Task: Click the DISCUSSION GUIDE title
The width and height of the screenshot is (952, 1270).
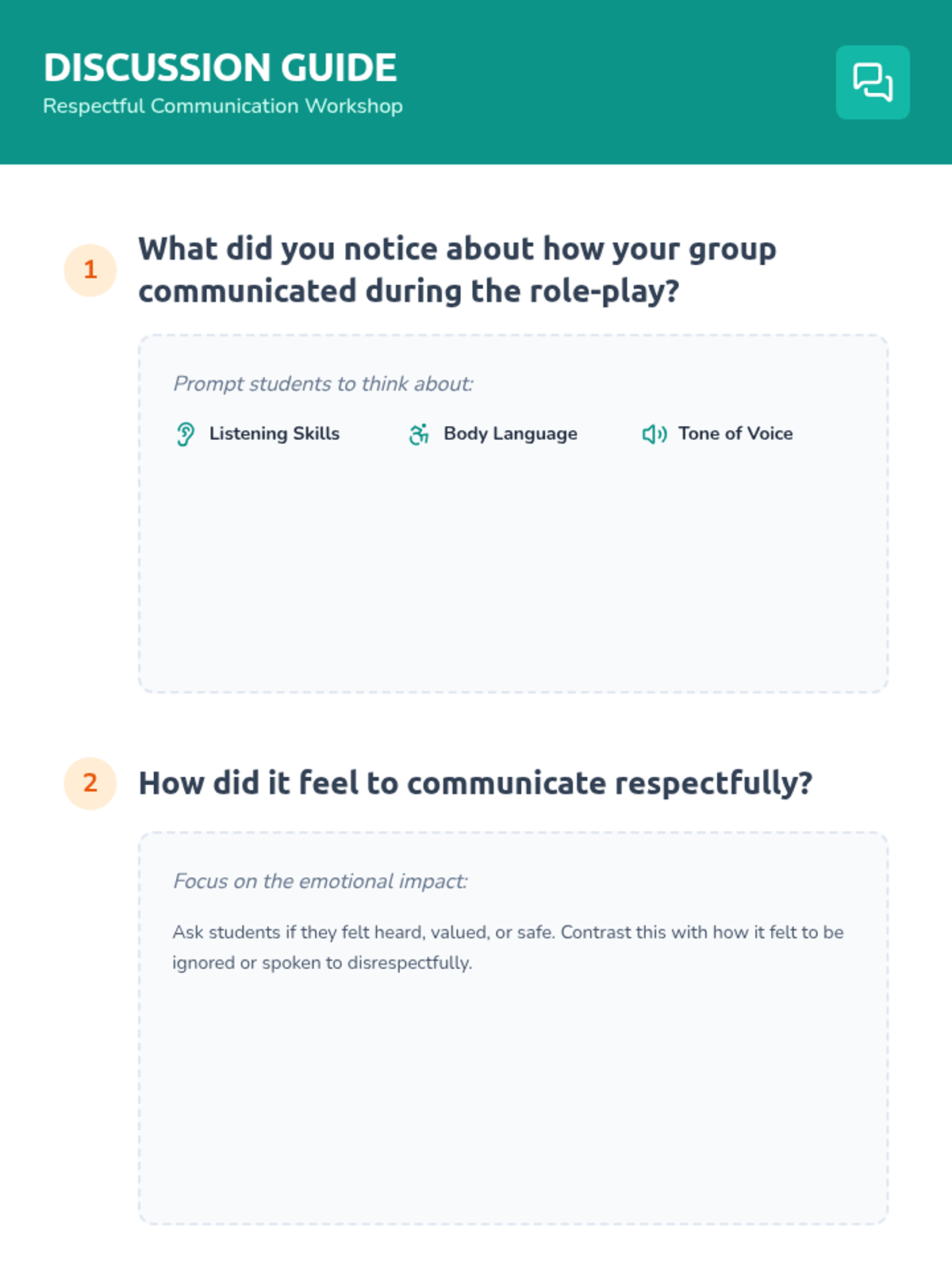Action: (x=220, y=67)
